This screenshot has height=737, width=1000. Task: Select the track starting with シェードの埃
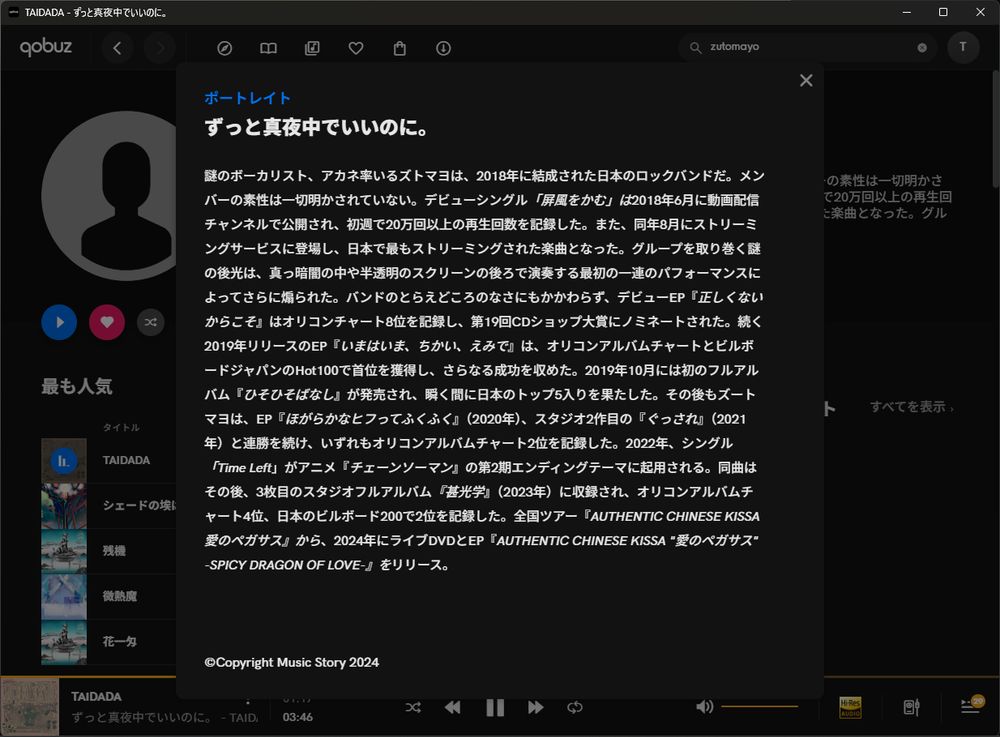[x=139, y=506]
